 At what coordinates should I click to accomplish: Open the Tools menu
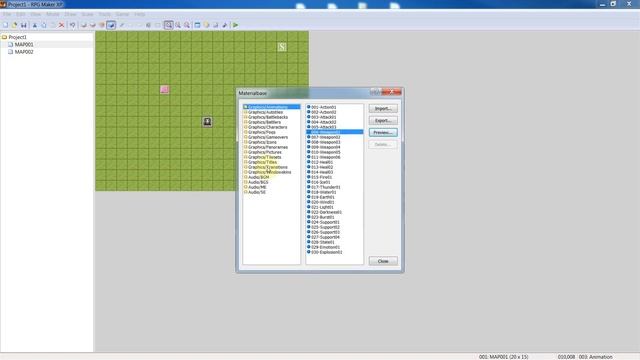click(104, 14)
